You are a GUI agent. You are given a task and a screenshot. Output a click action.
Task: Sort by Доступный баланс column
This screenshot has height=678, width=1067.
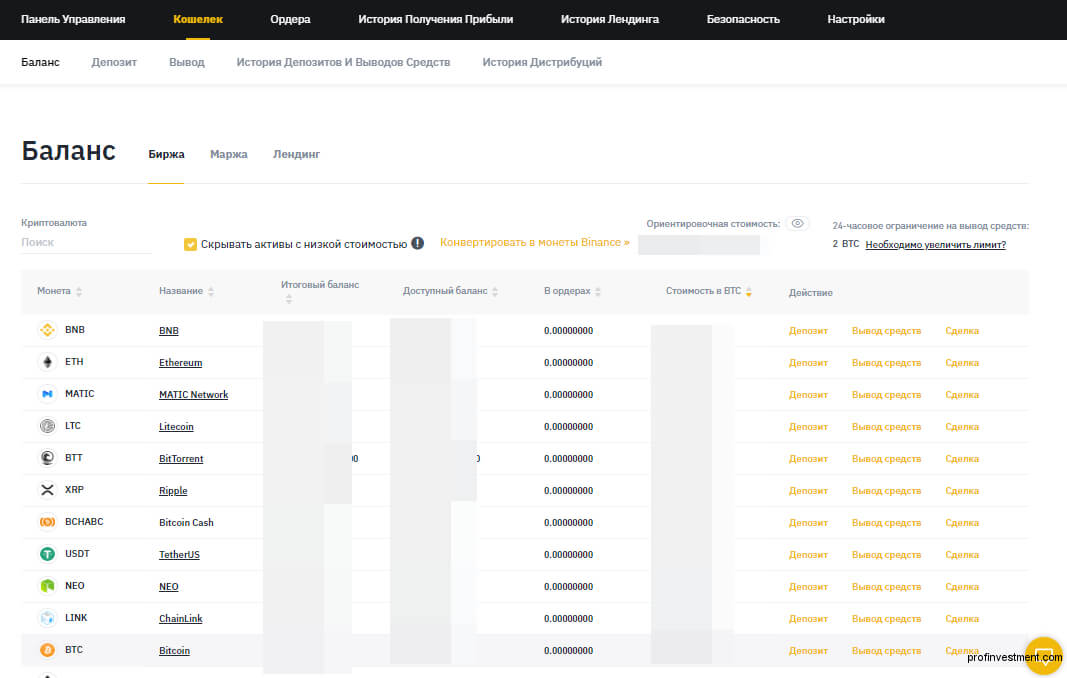tap(495, 291)
